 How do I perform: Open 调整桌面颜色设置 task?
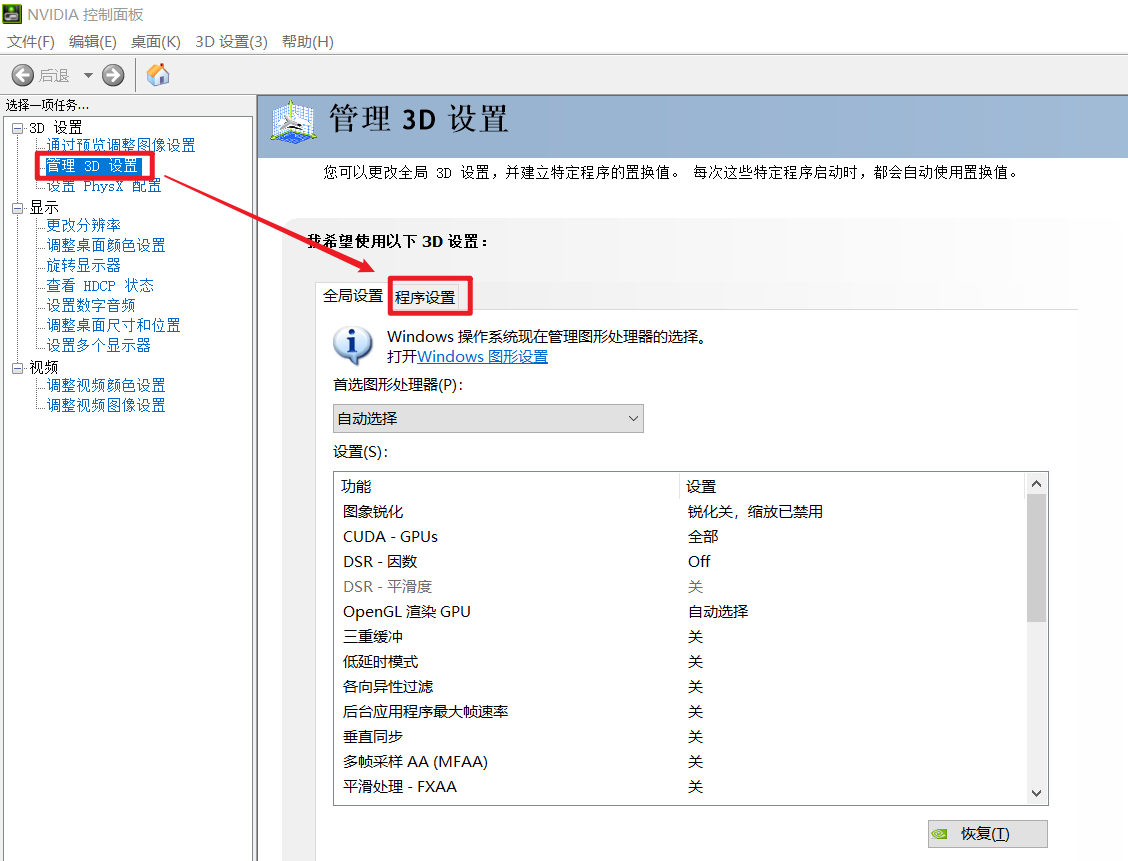point(106,246)
